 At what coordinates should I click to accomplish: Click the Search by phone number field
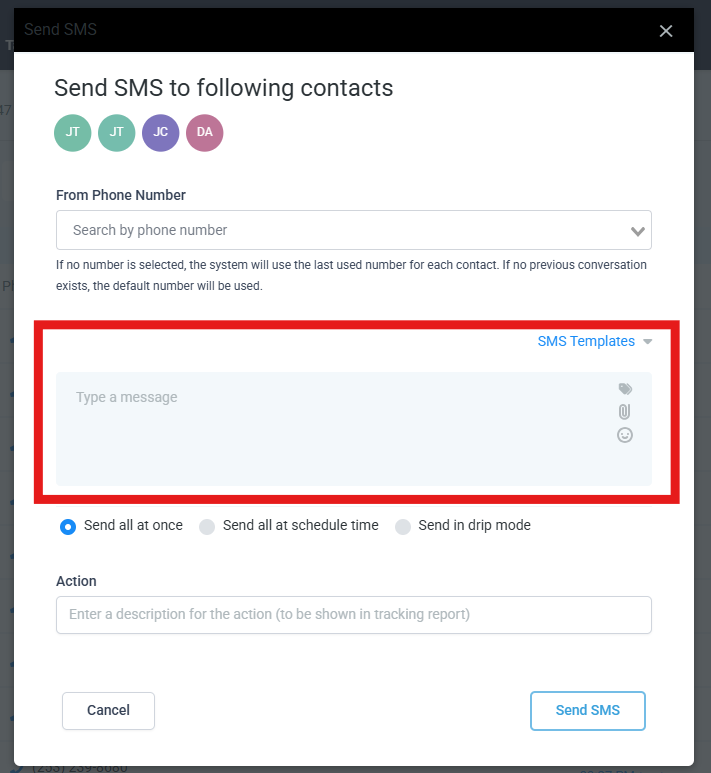(x=340, y=230)
